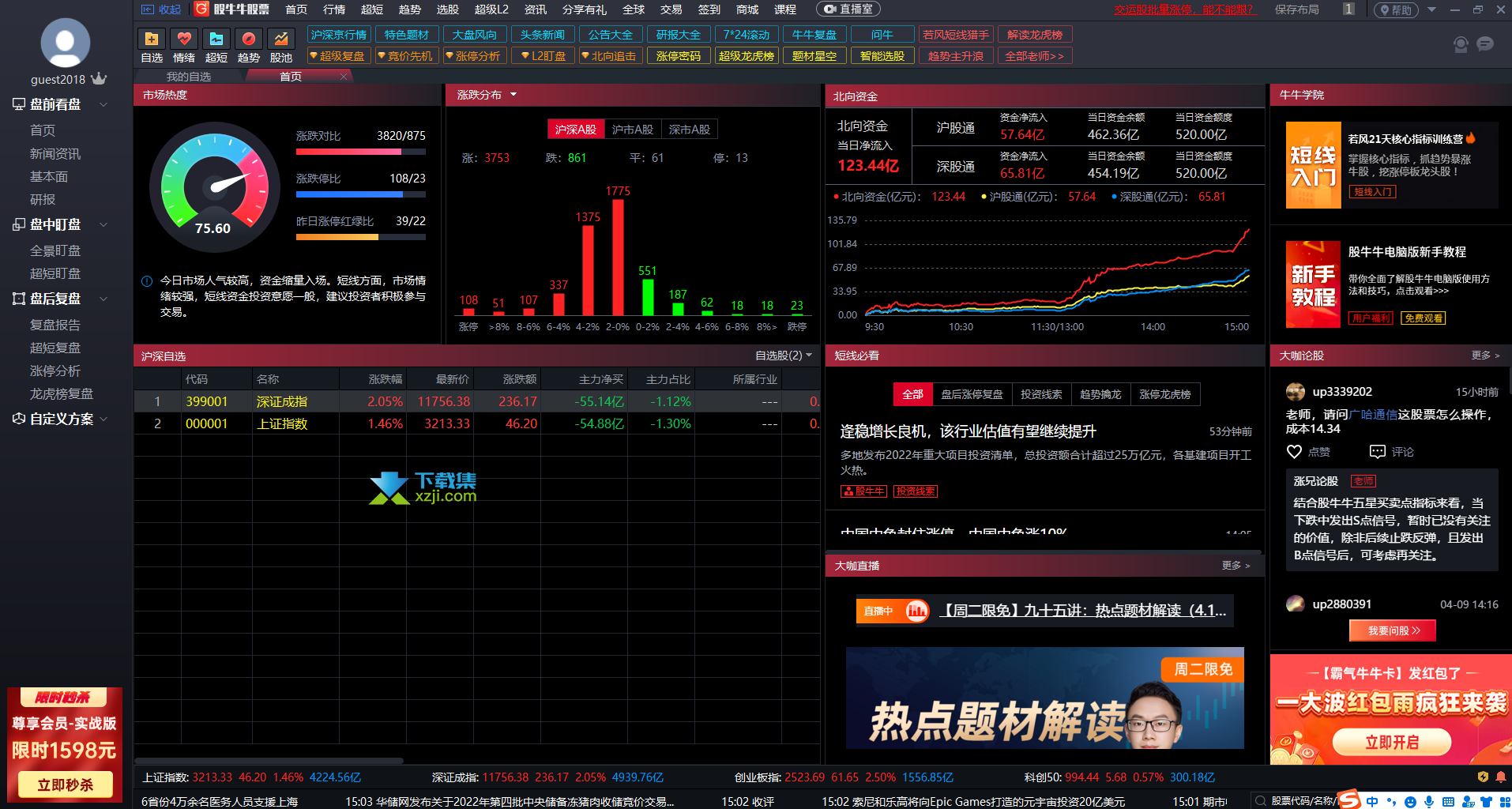Open the 交运股批量涨停 headline link
This screenshot has width=1512, height=809.
[x=1184, y=9]
